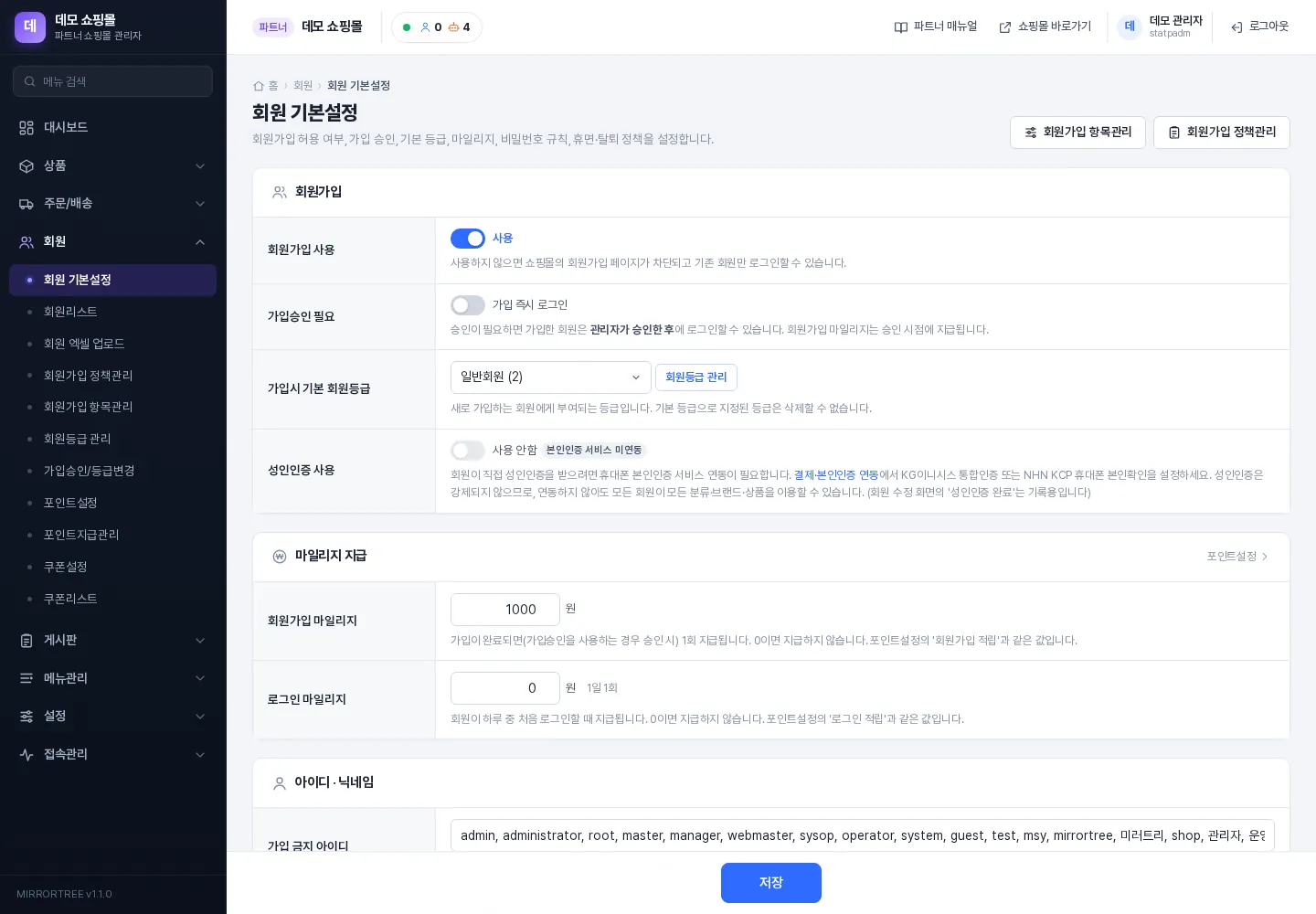The height and width of the screenshot is (914, 1316).
Task: Expand the 상품 sidebar menu chevron
Action: (x=200, y=166)
